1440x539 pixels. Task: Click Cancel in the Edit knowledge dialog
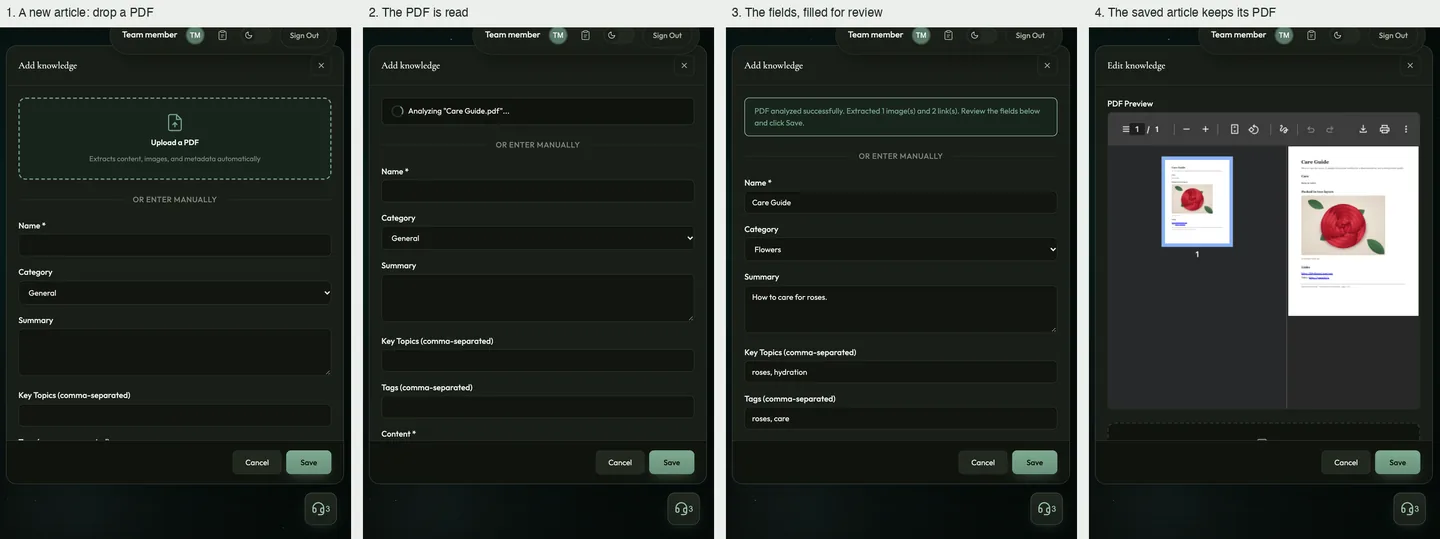click(1346, 462)
